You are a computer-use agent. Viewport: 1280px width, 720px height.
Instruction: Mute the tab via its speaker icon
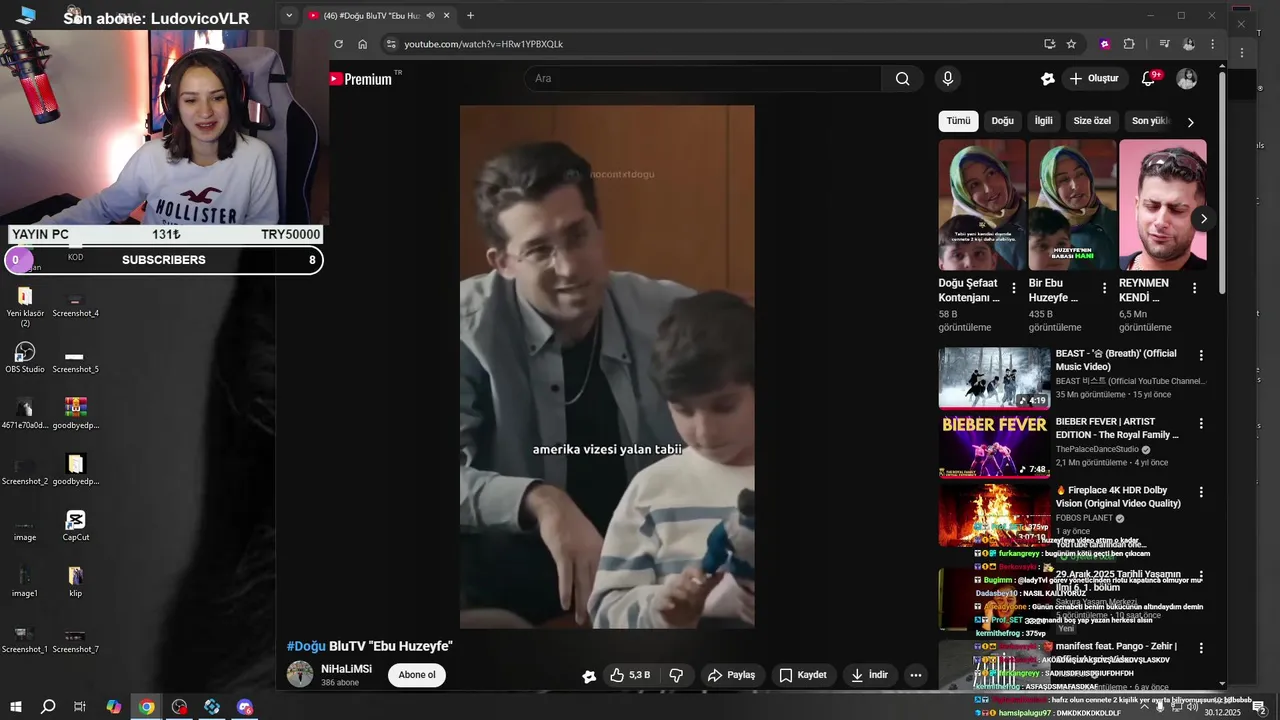tap(430, 15)
